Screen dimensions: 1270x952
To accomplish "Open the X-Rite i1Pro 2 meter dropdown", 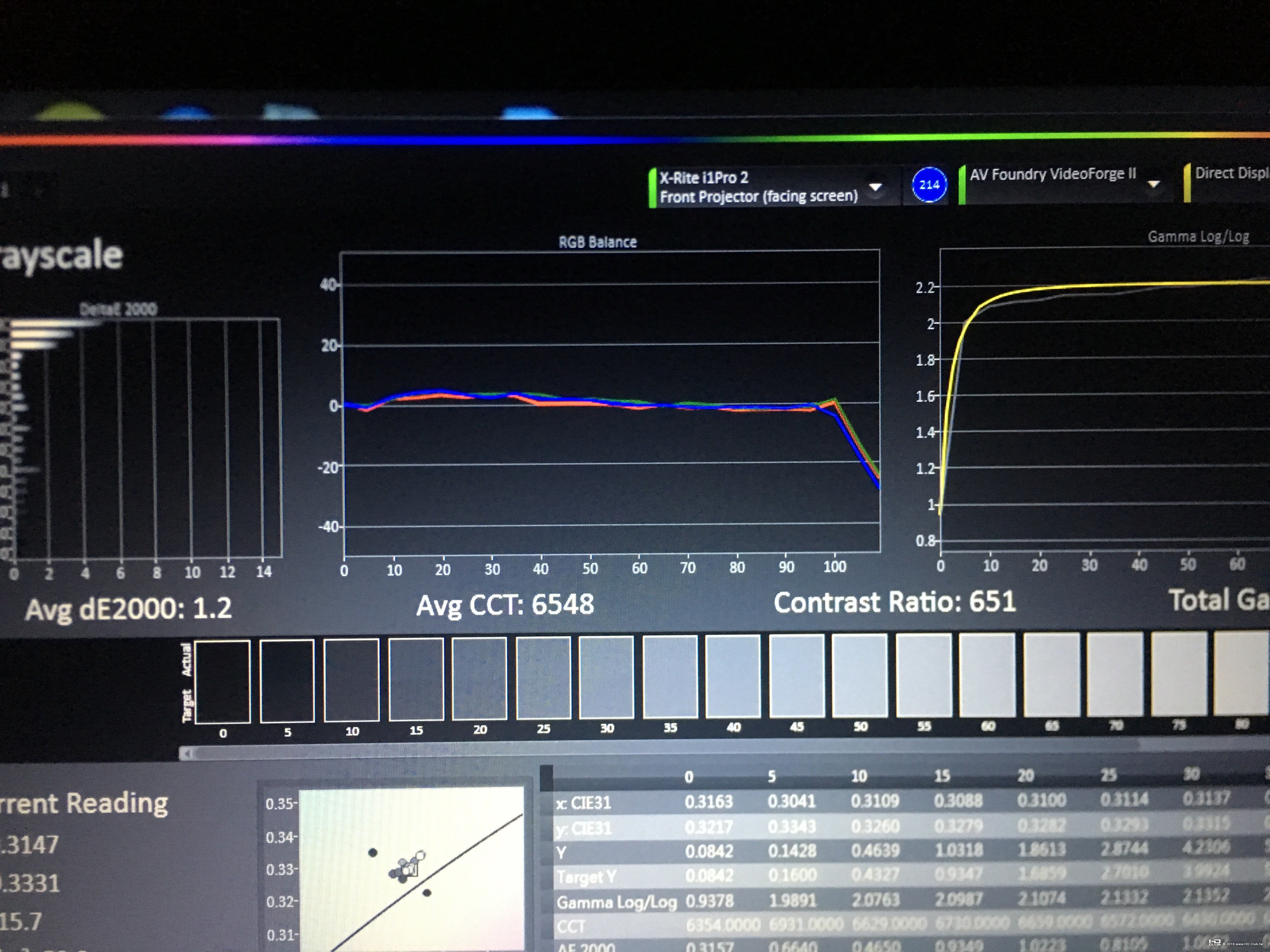I will click(x=875, y=187).
